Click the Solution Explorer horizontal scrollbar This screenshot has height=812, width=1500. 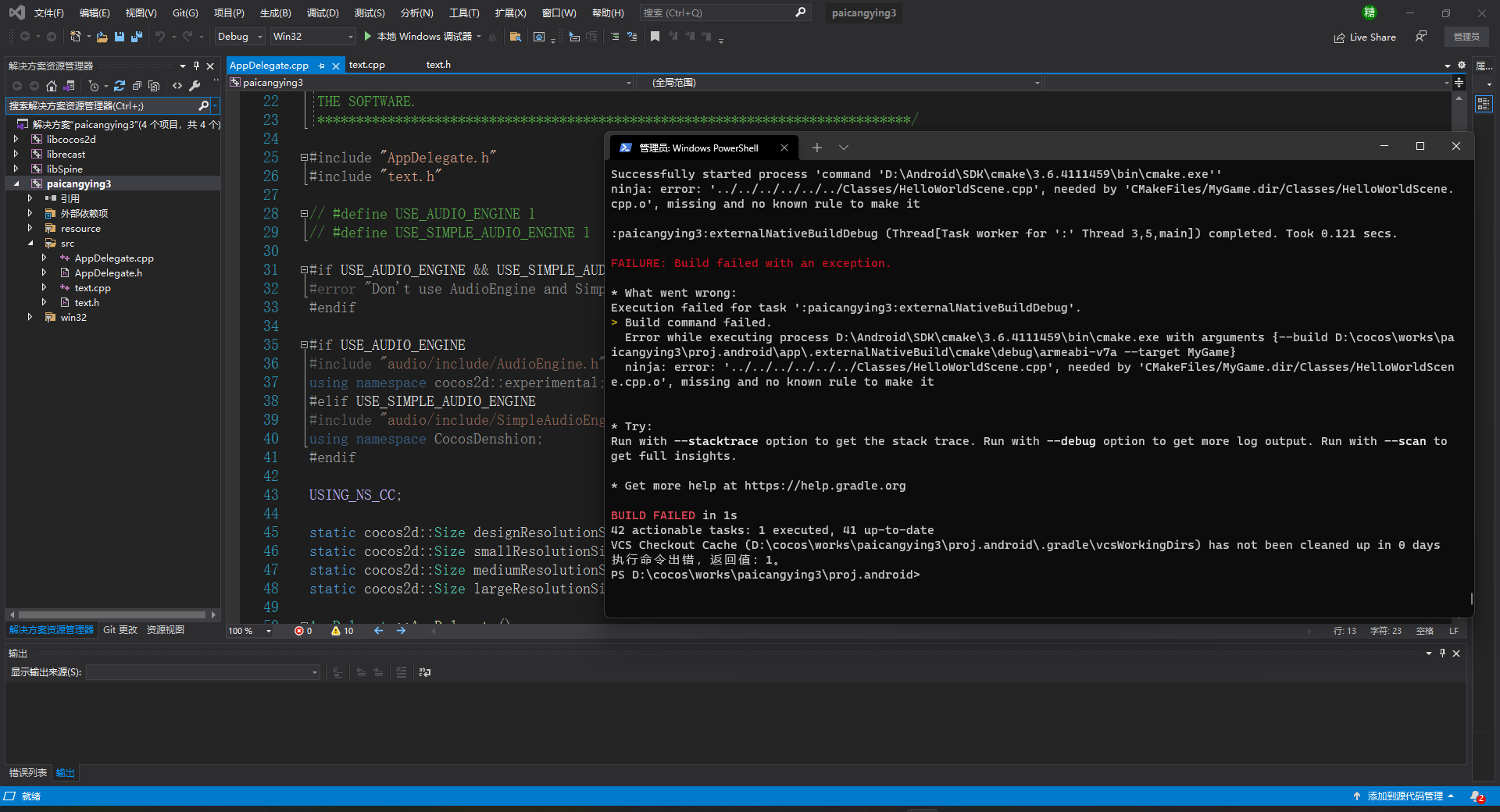point(112,615)
